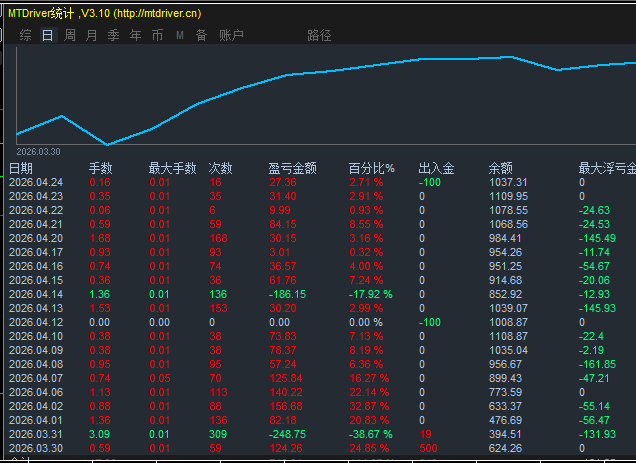Select the M tab

tap(180, 35)
